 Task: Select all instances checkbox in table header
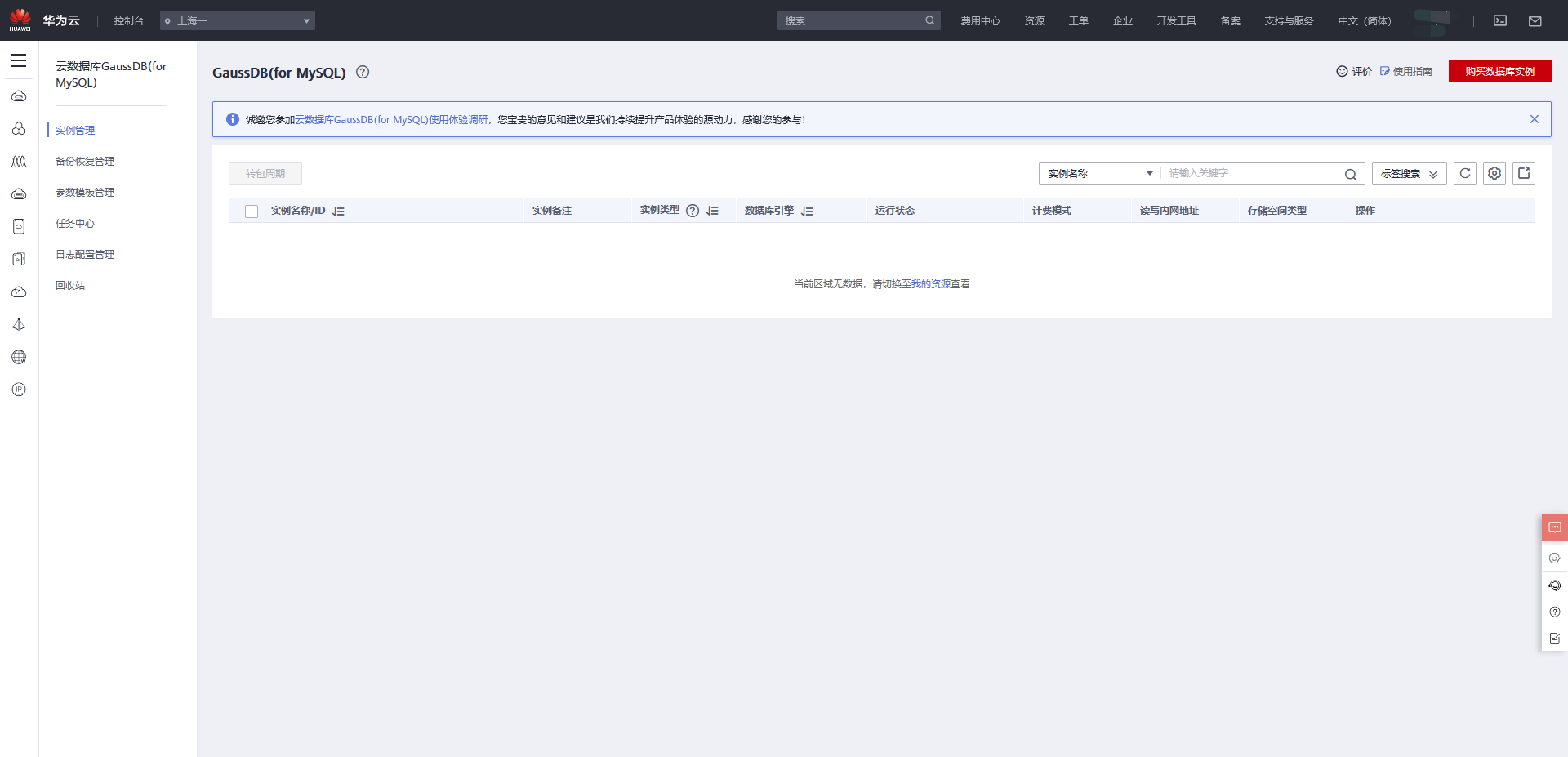click(x=252, y=212)
